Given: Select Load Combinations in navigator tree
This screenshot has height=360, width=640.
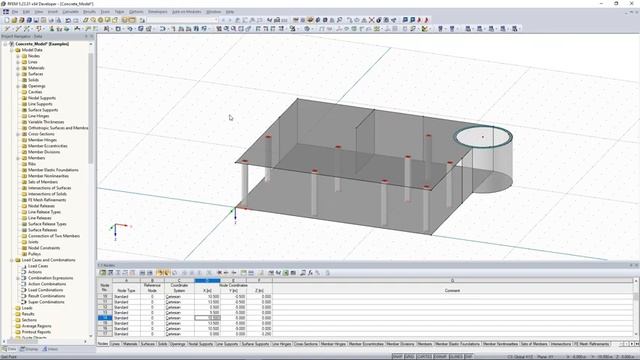Looking at the screenshot, I should tap(45, 290).
